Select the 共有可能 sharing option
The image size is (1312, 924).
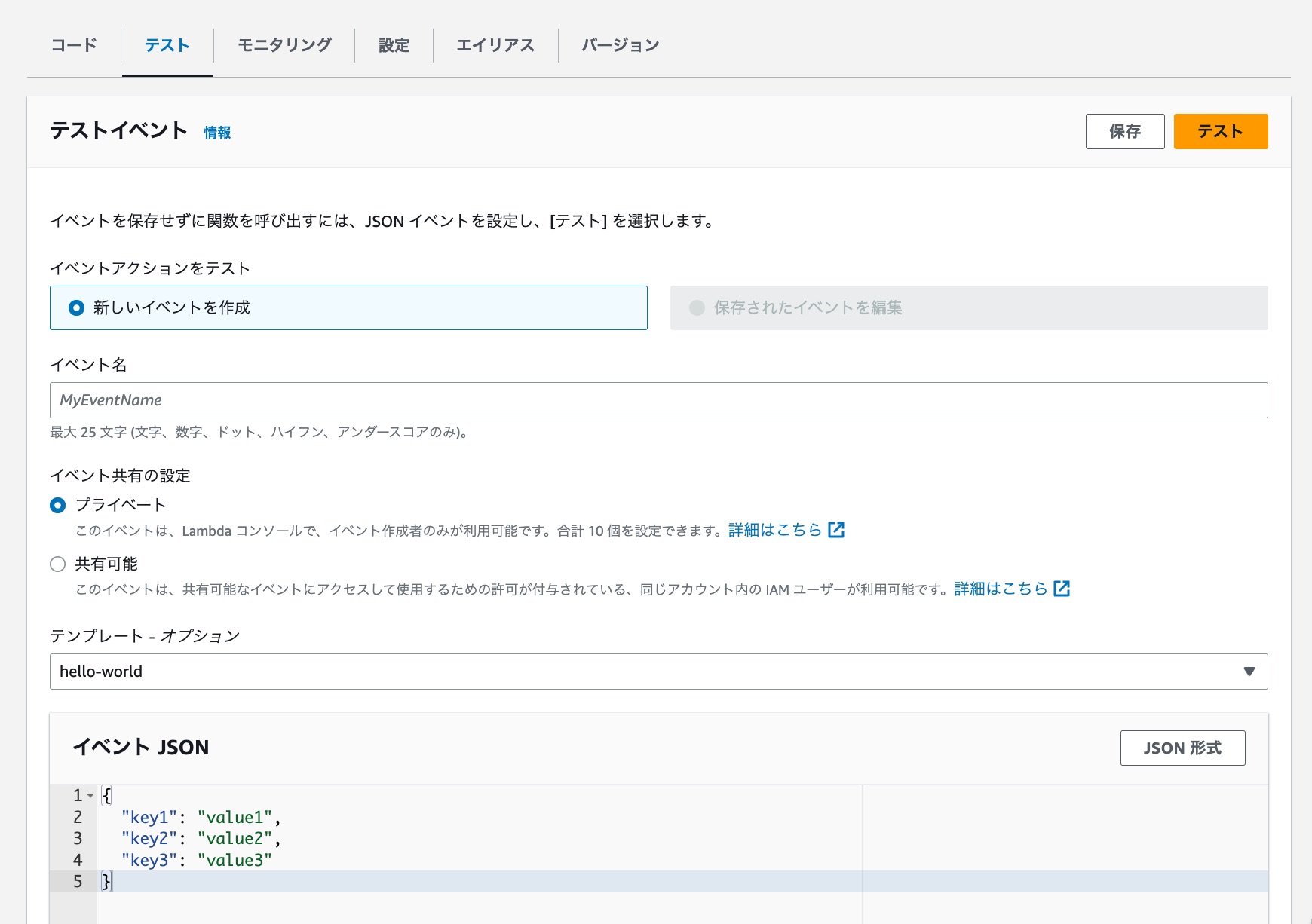point(57,563)
